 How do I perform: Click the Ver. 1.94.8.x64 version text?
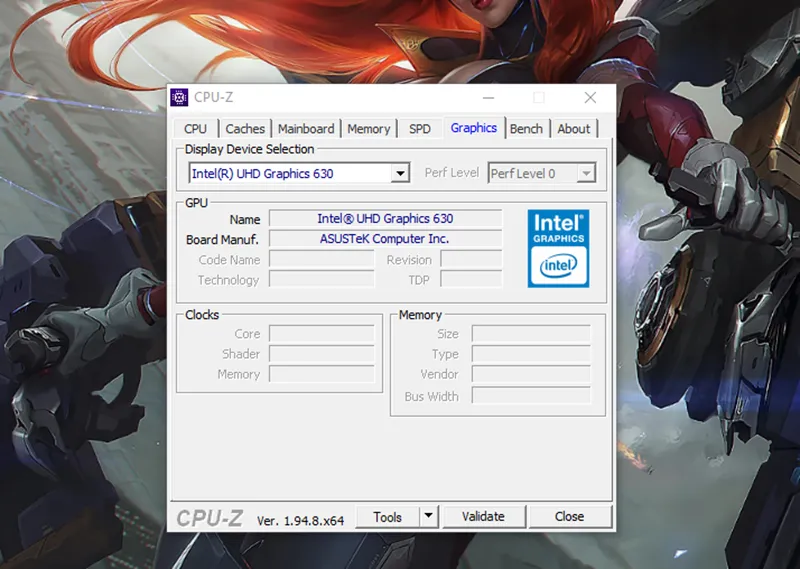(301, 521)
